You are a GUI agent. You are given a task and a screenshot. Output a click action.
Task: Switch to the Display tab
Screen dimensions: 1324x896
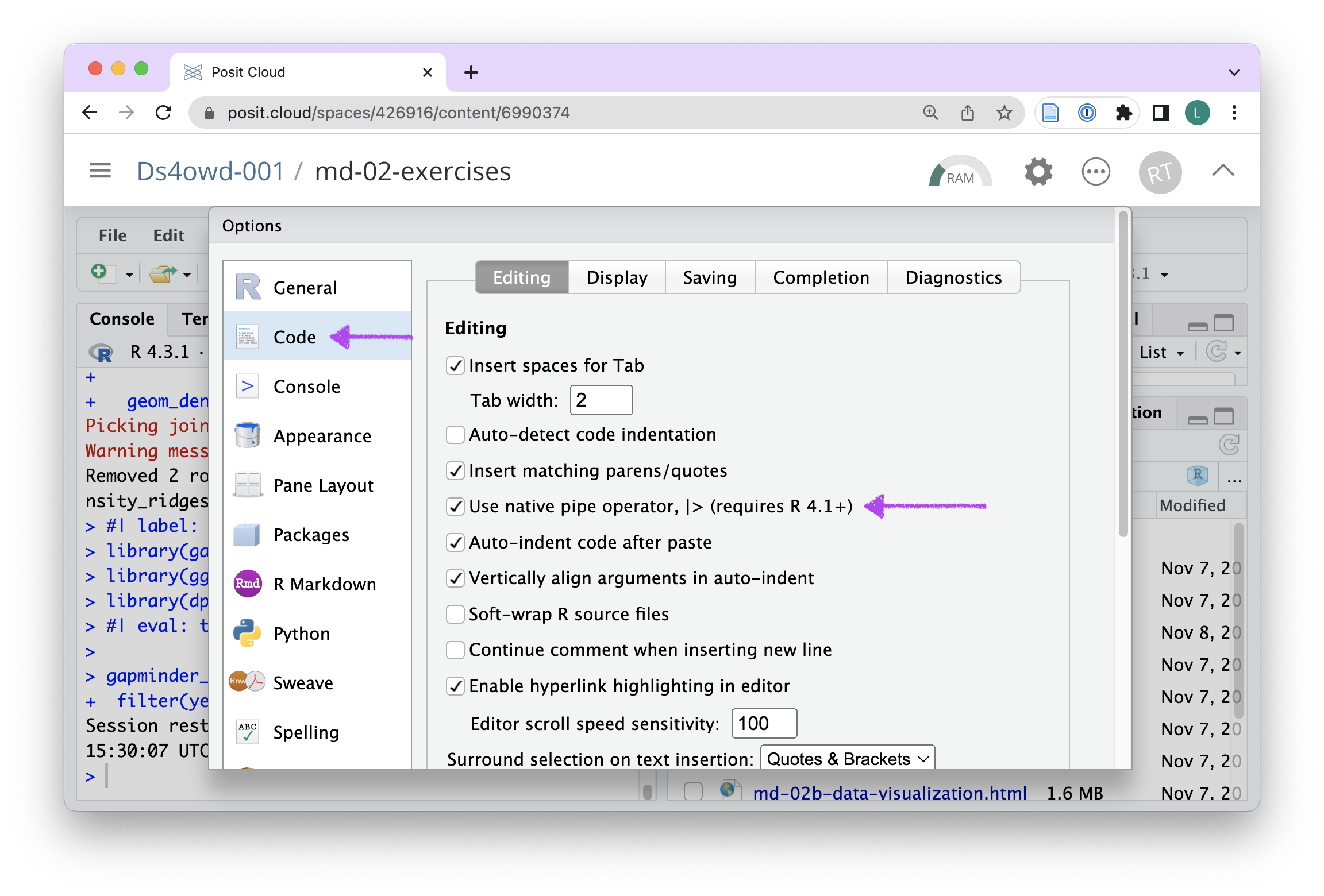(617, 277)
